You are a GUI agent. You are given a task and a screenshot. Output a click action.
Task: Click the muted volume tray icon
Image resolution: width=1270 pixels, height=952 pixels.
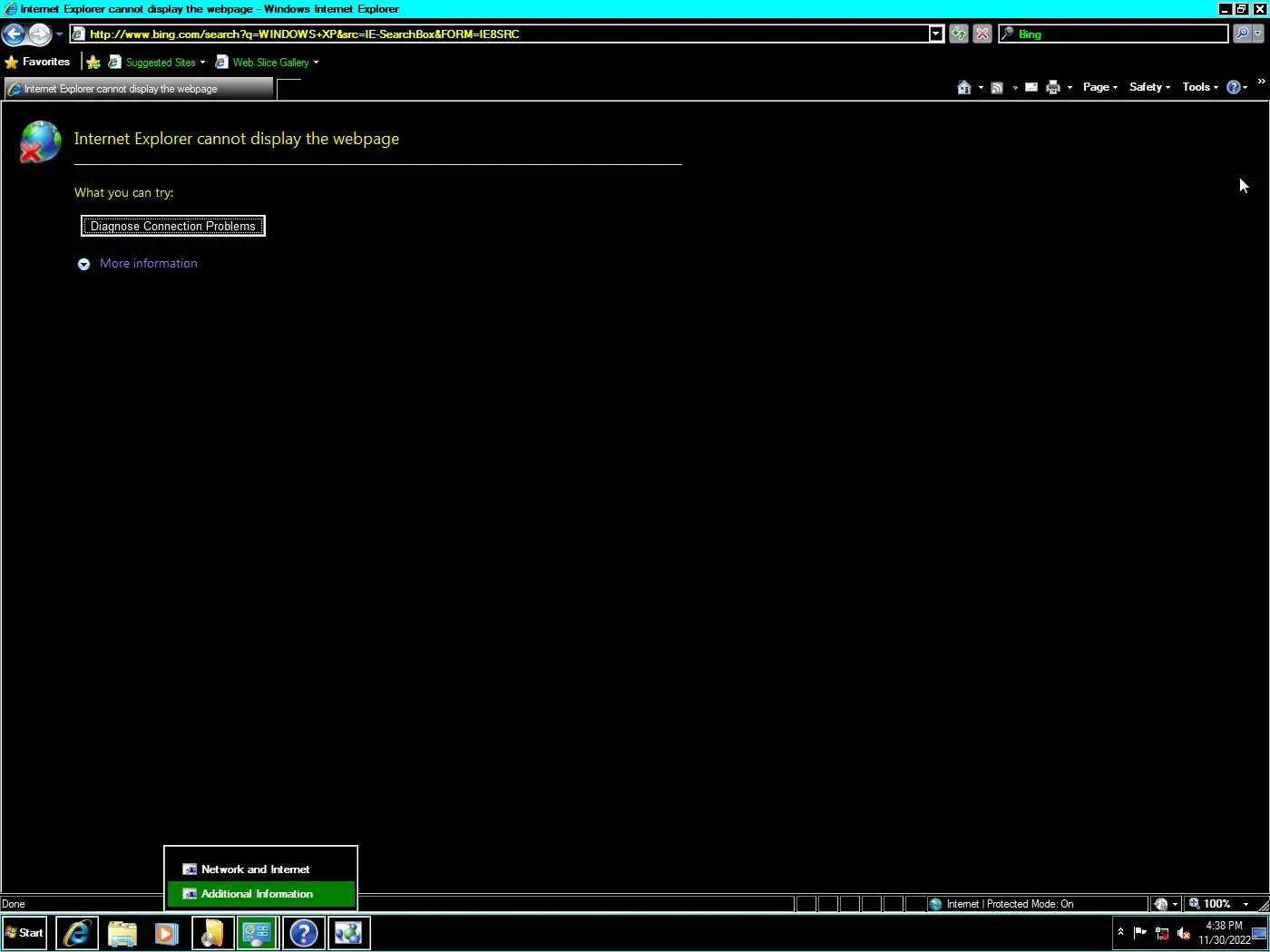click(x=1184, y=933)
